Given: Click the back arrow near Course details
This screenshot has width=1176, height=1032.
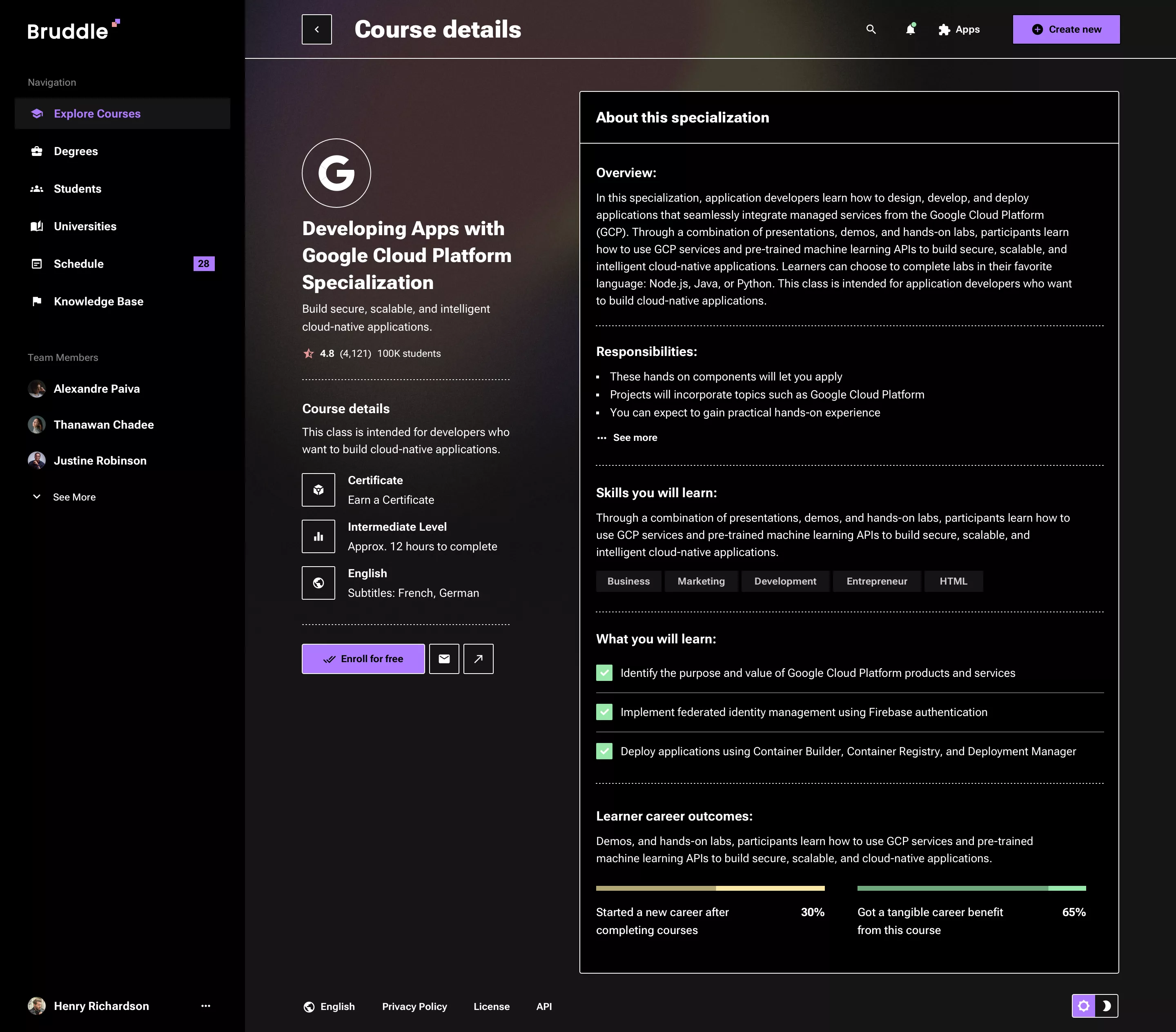Looking at the screenshot, I should [316, 29].
